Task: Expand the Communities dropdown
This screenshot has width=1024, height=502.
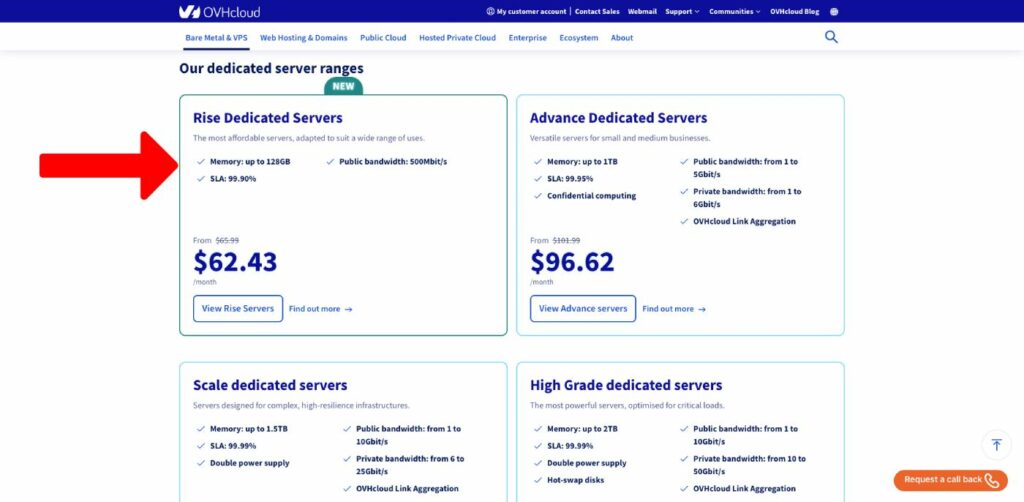Action: click(x=734, y=12)
